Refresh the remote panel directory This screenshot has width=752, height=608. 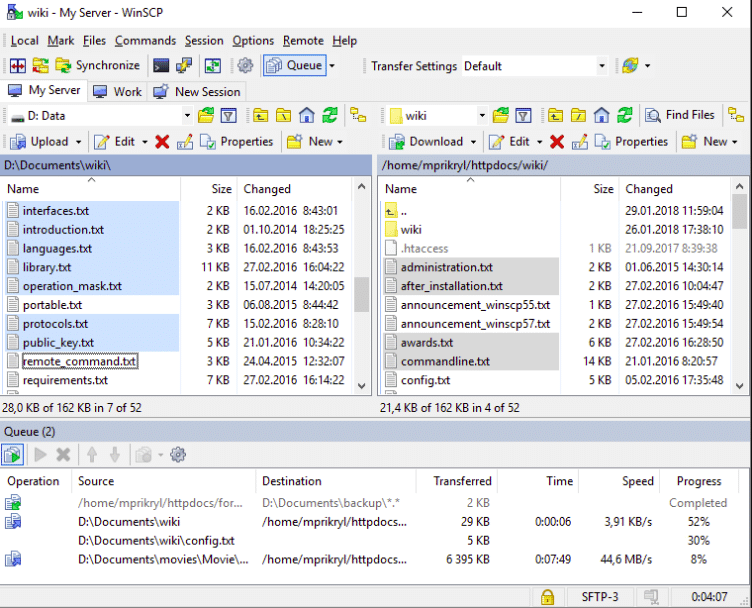[624, 116]
